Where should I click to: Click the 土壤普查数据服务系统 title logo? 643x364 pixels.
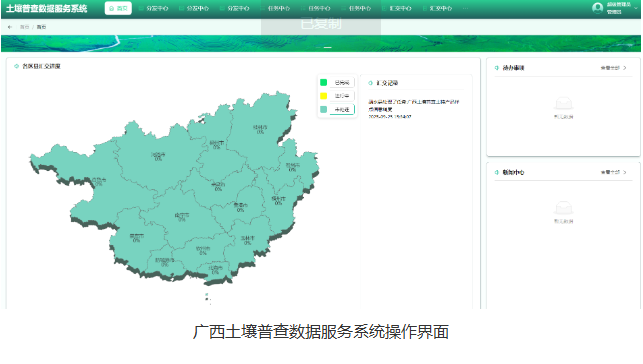point(46,9)
